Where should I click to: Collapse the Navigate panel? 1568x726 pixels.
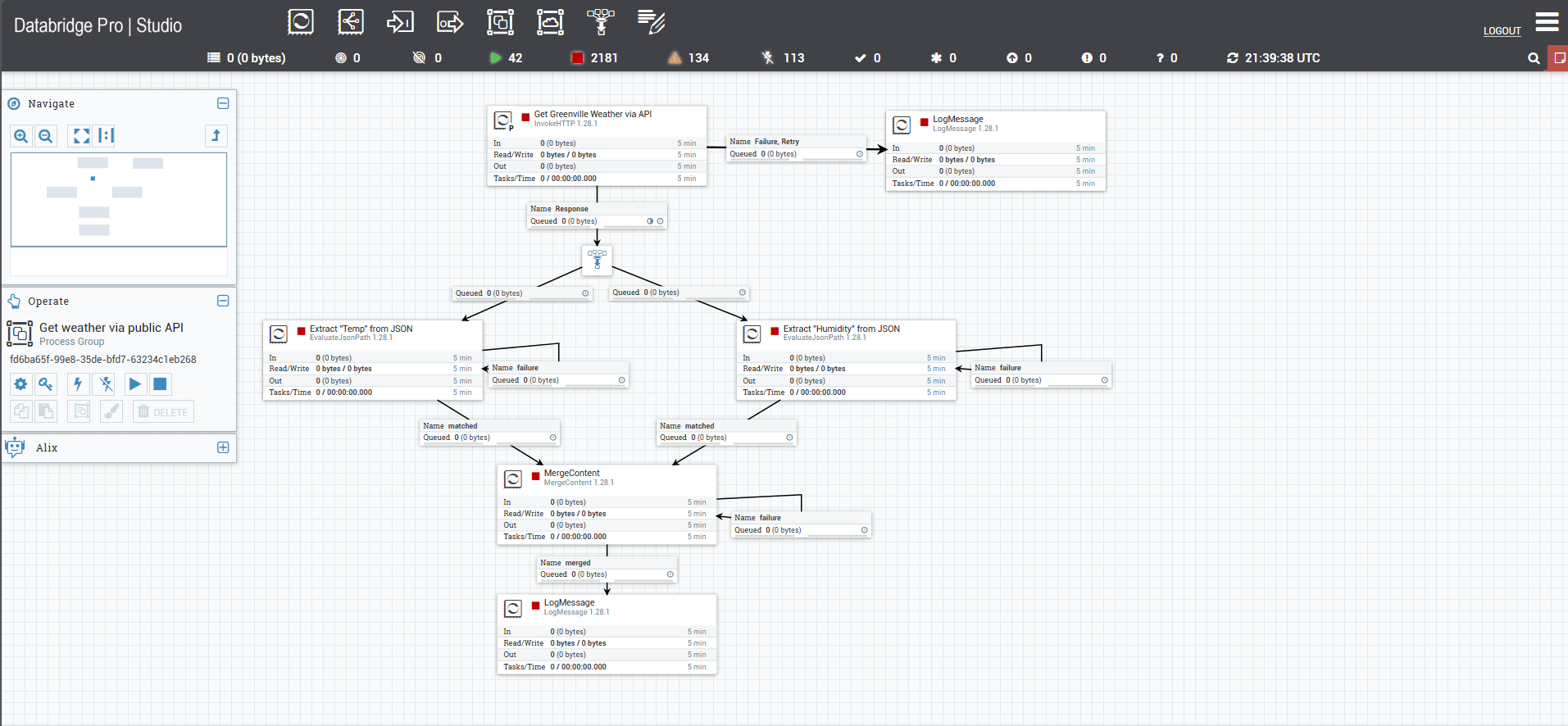[223, 103]
